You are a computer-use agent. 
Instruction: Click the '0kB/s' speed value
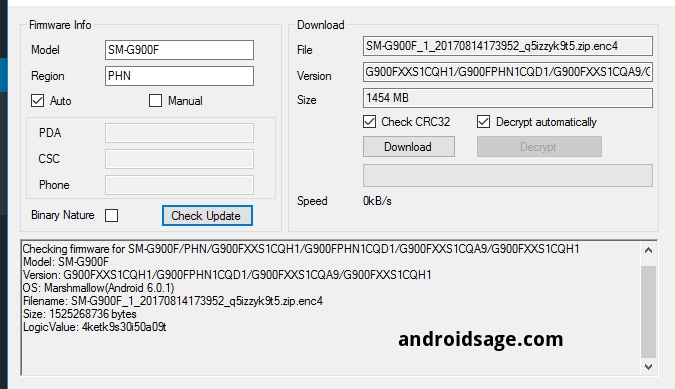pos(377,201)
